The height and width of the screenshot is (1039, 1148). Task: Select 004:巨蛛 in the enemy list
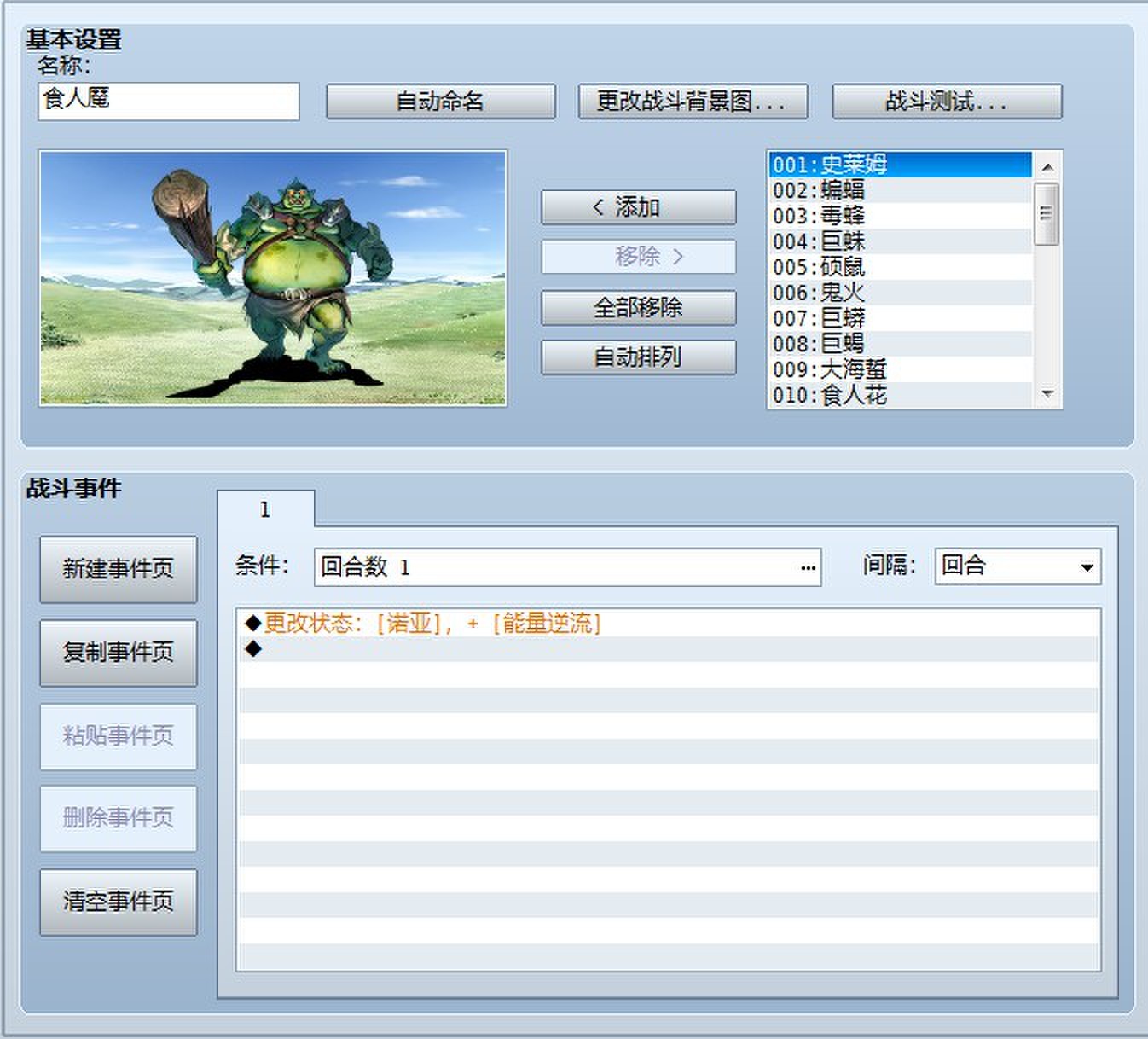point(900,241)
